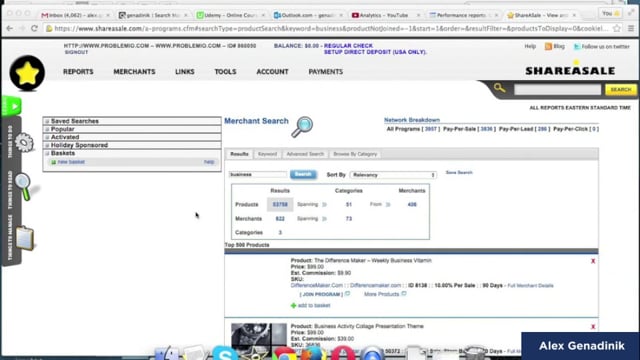Click the Network Breakdown link
The height and width of the screenshot is (360, 640).
click(x=411, y=120)
